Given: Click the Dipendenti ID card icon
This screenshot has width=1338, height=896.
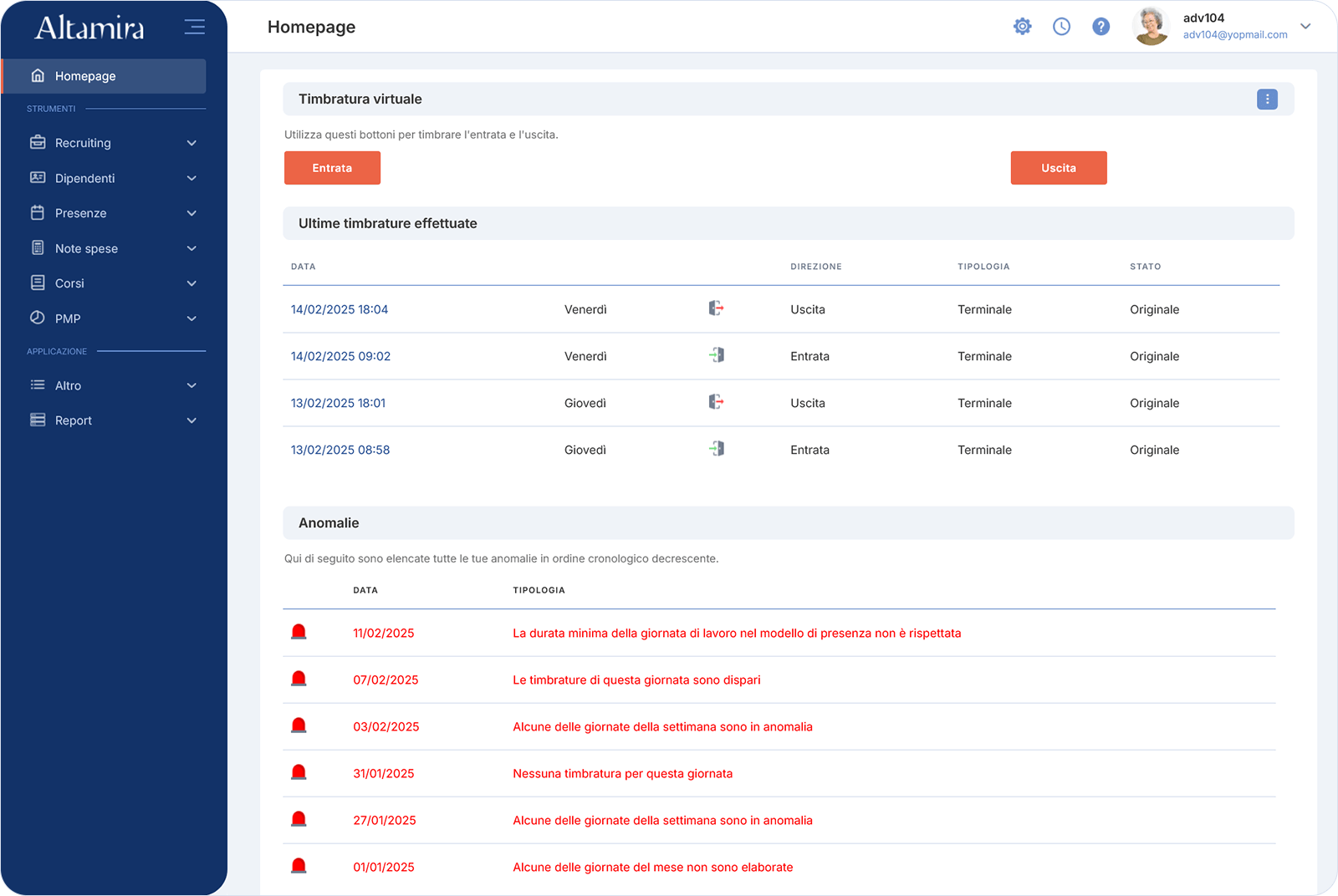Looking at the screenshot, I should click(38, 177).
